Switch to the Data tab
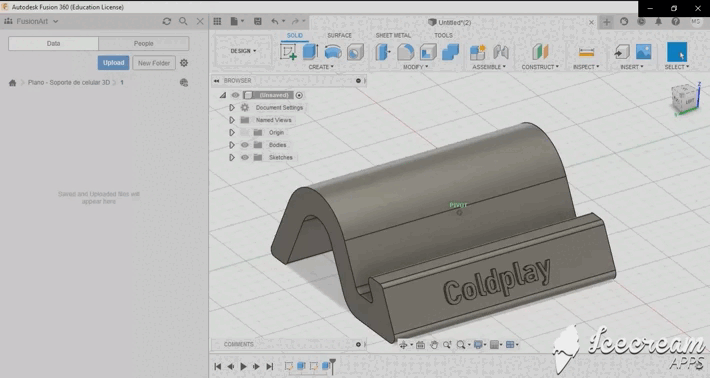Viewport: 710px width, 378px height. pos(53,43)
